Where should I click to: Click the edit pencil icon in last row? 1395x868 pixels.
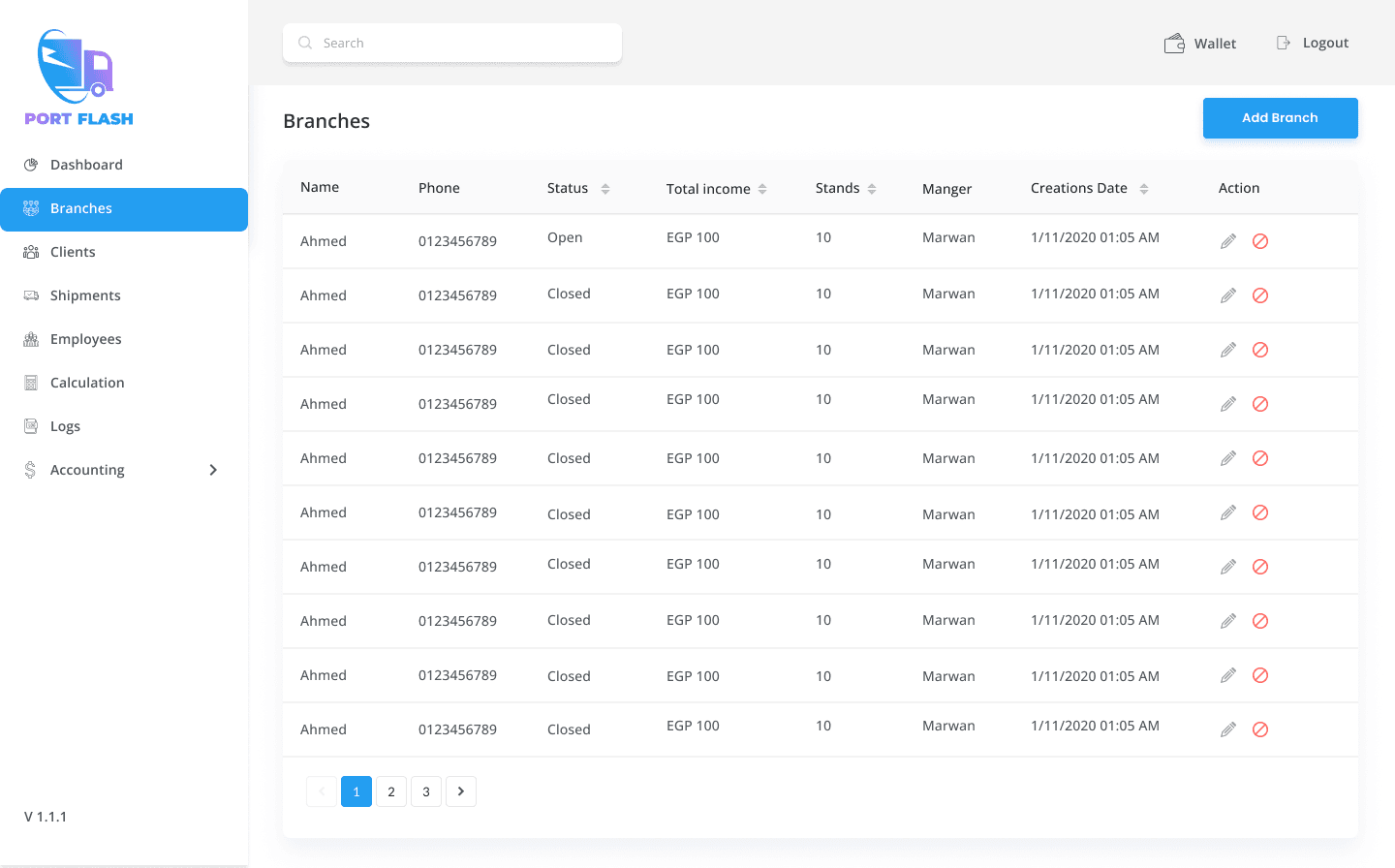point(1227,729)
